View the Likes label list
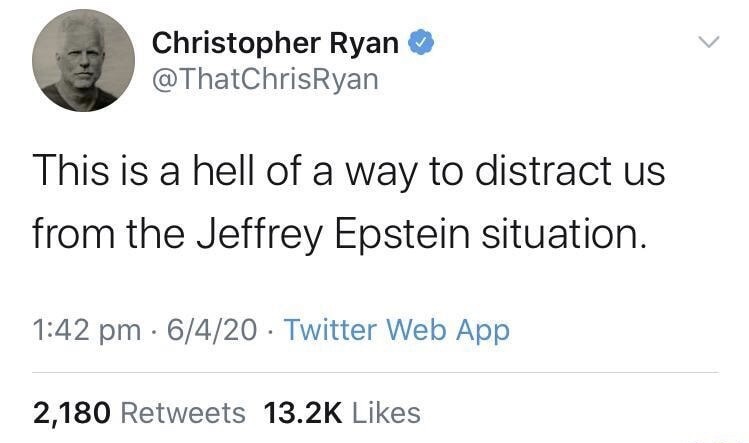This screenshot has width=749, height=443. pyautogui.click(x=386, y=413)
